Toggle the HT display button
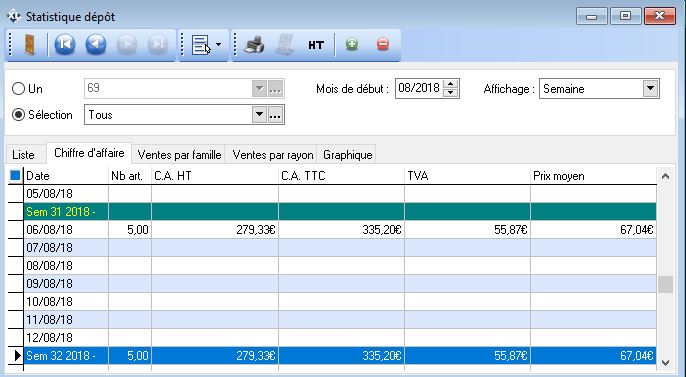 (x=315, y=45)
